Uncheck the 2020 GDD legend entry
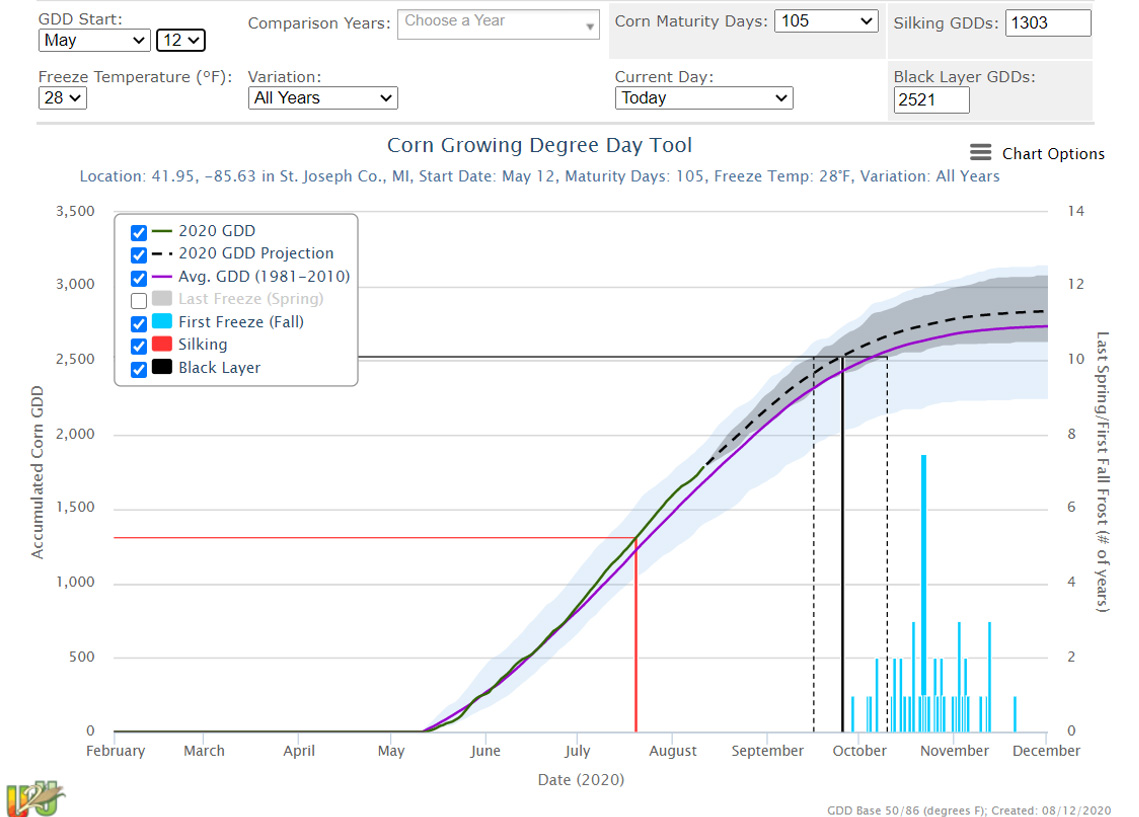Screen dimensions: 1139x817 138,231
